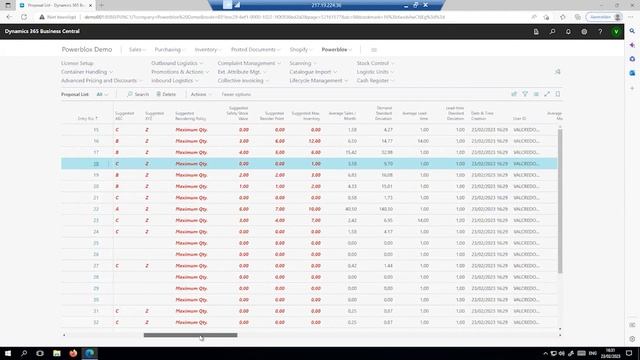640x360 pixels.
Task: Expand Scanning submenu
Action: coord(303,63)
